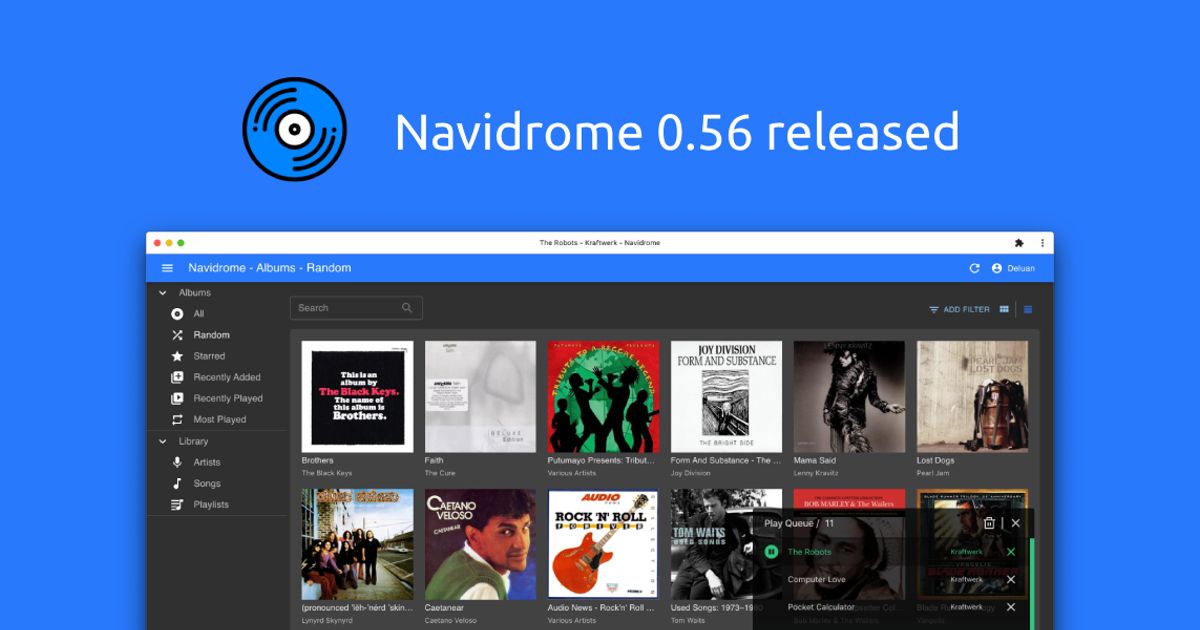Clear play queue with trash icon

[x=989, y=523]
